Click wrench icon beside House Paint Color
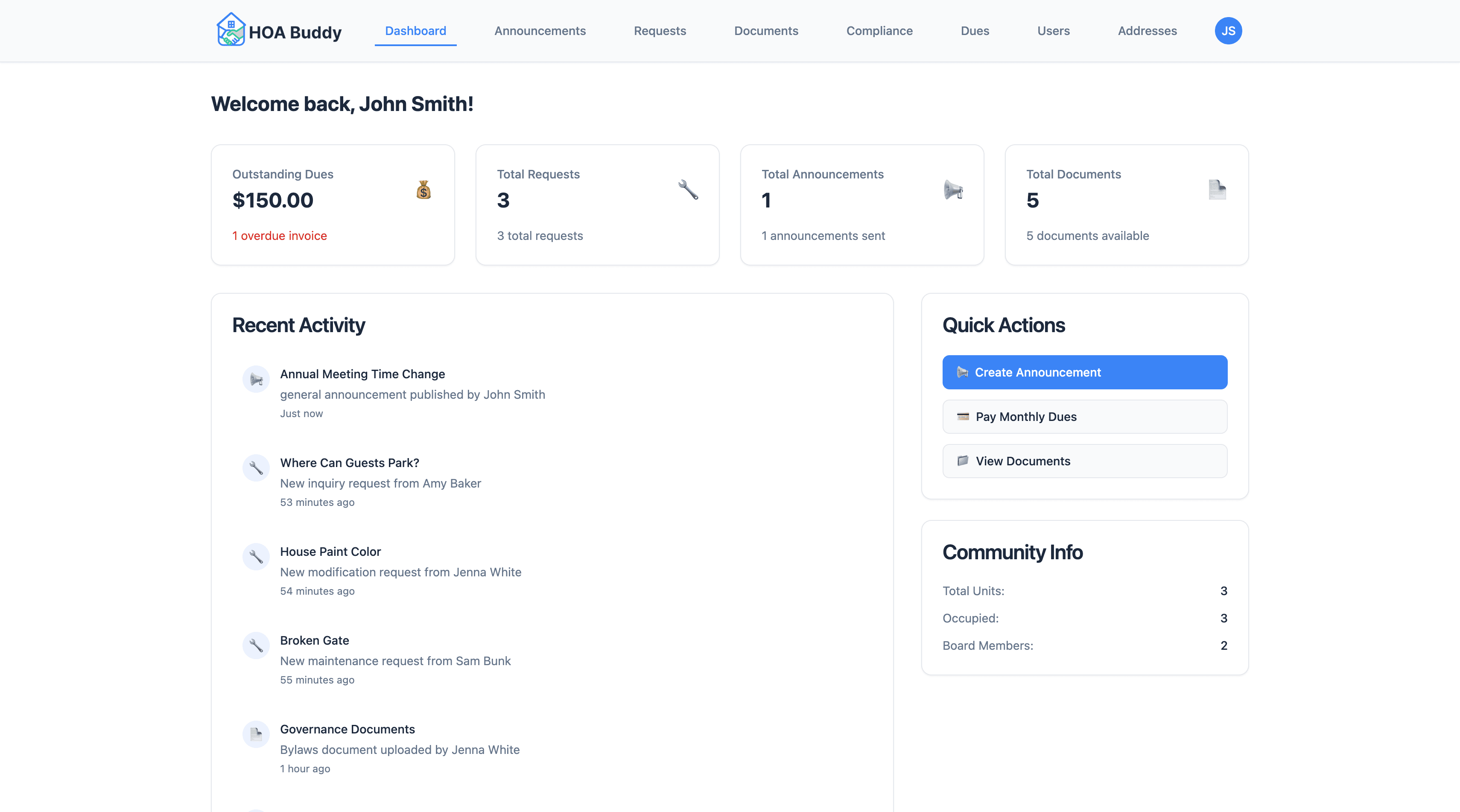The width and height of the screenshot is (1460, 812). (x=256, y=556)
